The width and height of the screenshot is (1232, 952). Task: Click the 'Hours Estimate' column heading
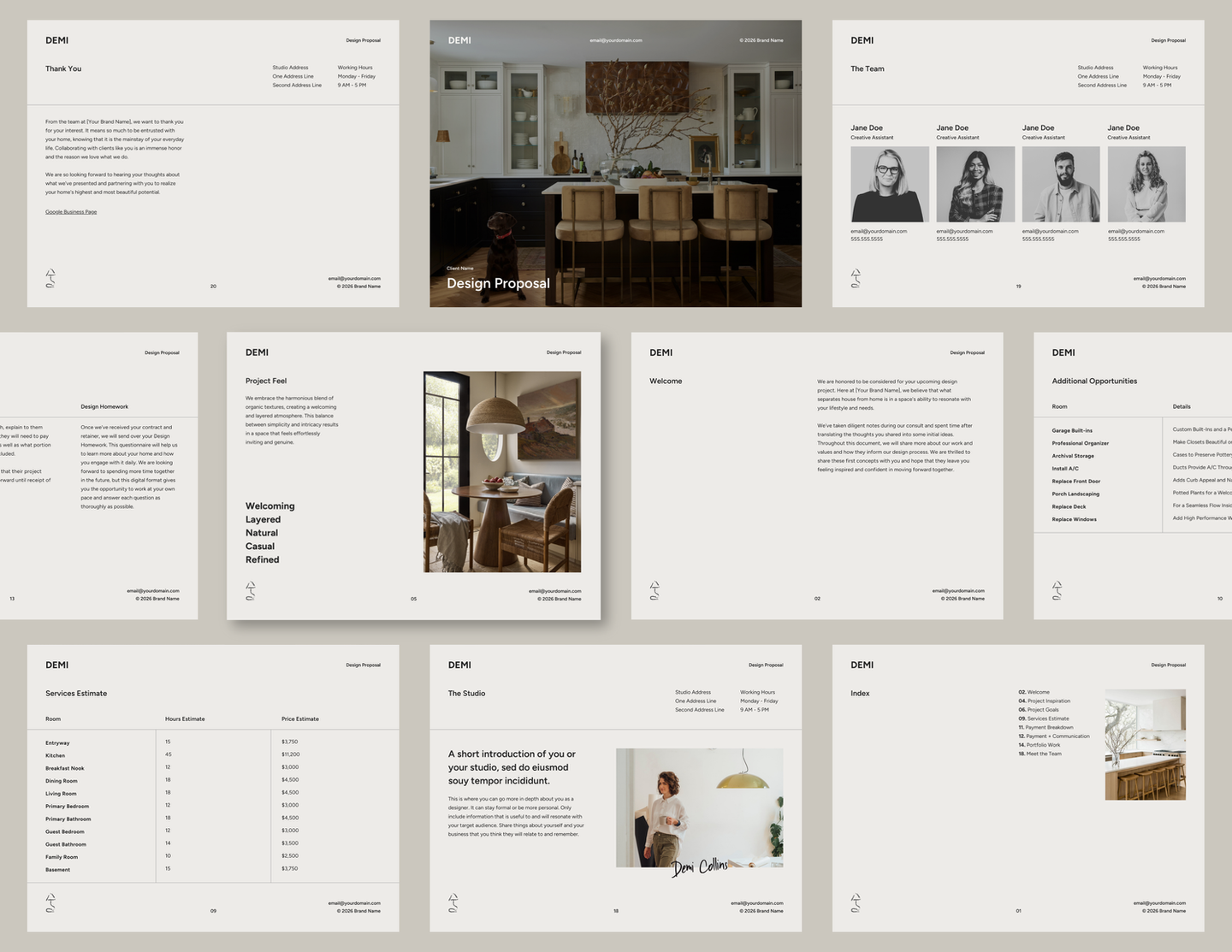pyautogui.click(x=185, y=718)
